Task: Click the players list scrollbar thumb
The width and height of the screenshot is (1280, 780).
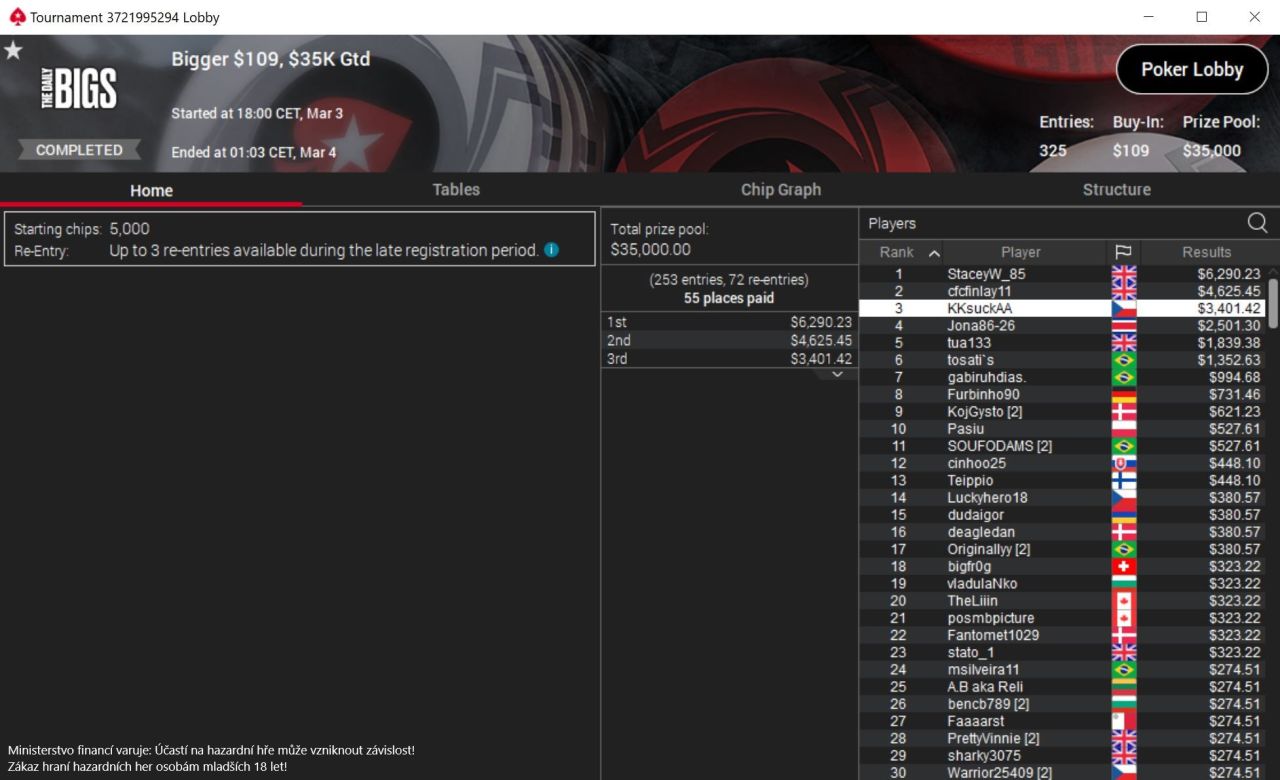Action: point(1273,303)
